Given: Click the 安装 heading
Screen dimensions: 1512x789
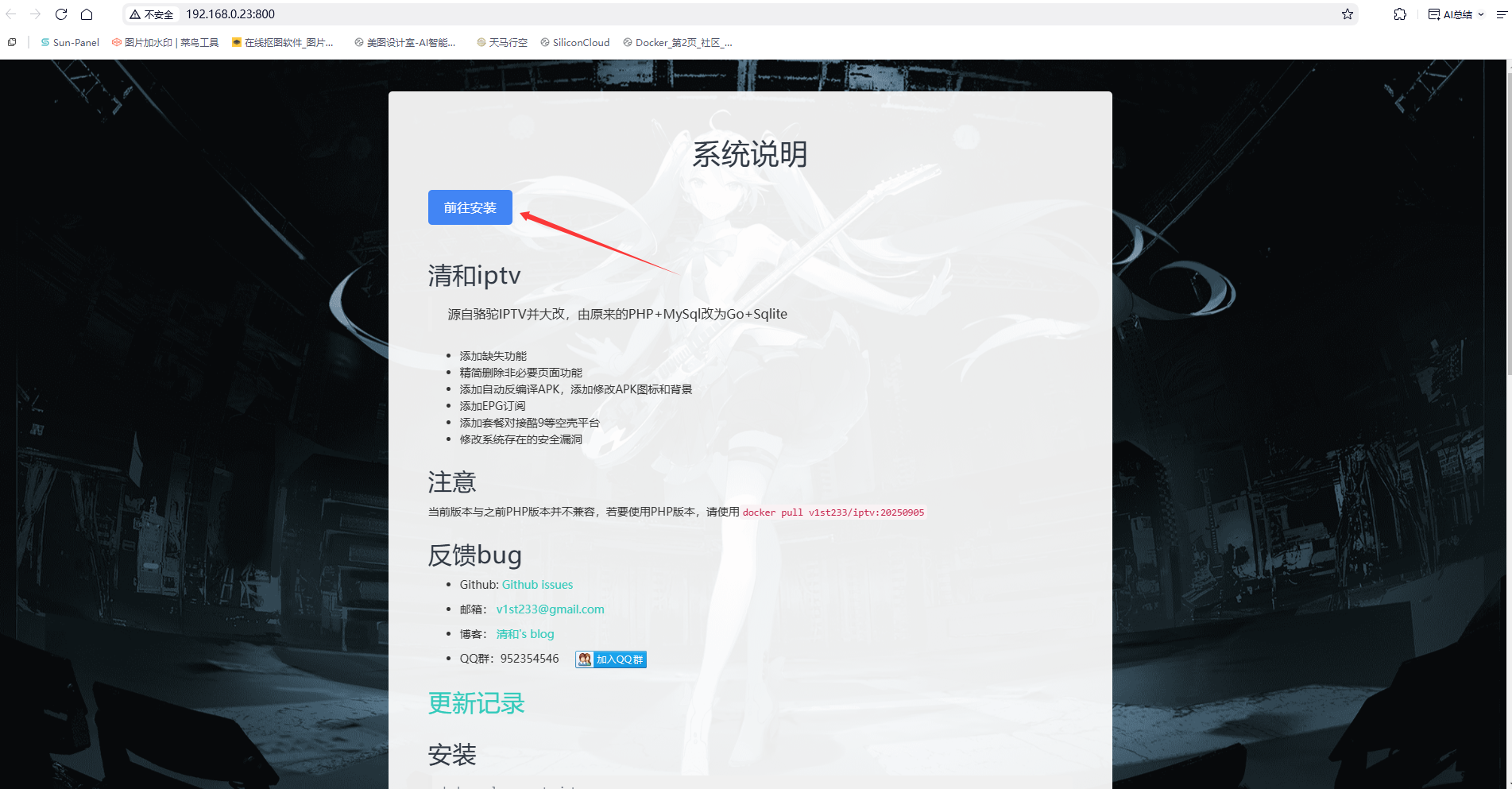Looking at the screenshot, I should tap(452, 754).
